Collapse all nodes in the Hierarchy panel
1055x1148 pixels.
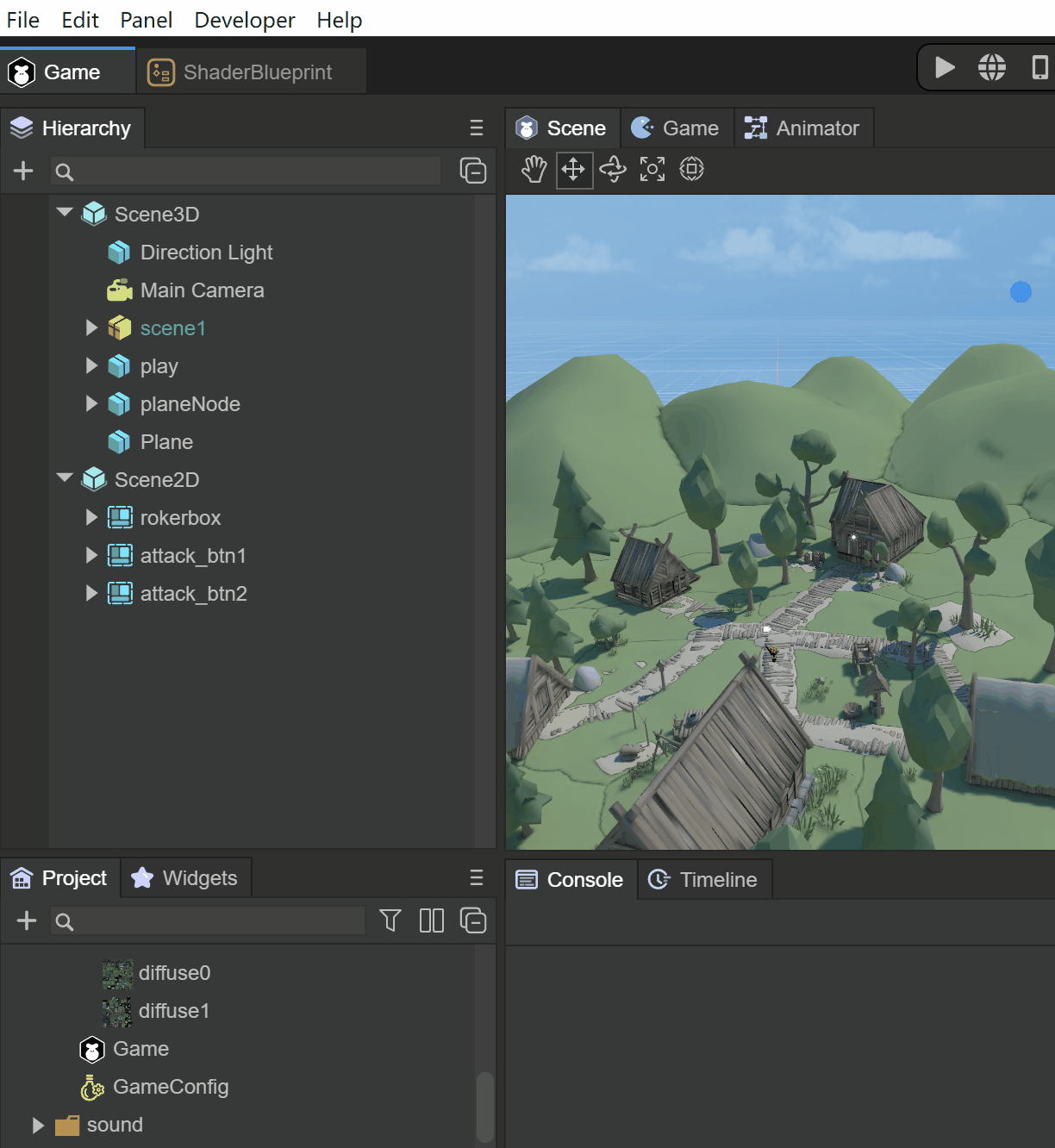pyautogui.click(x=473, y=172)
